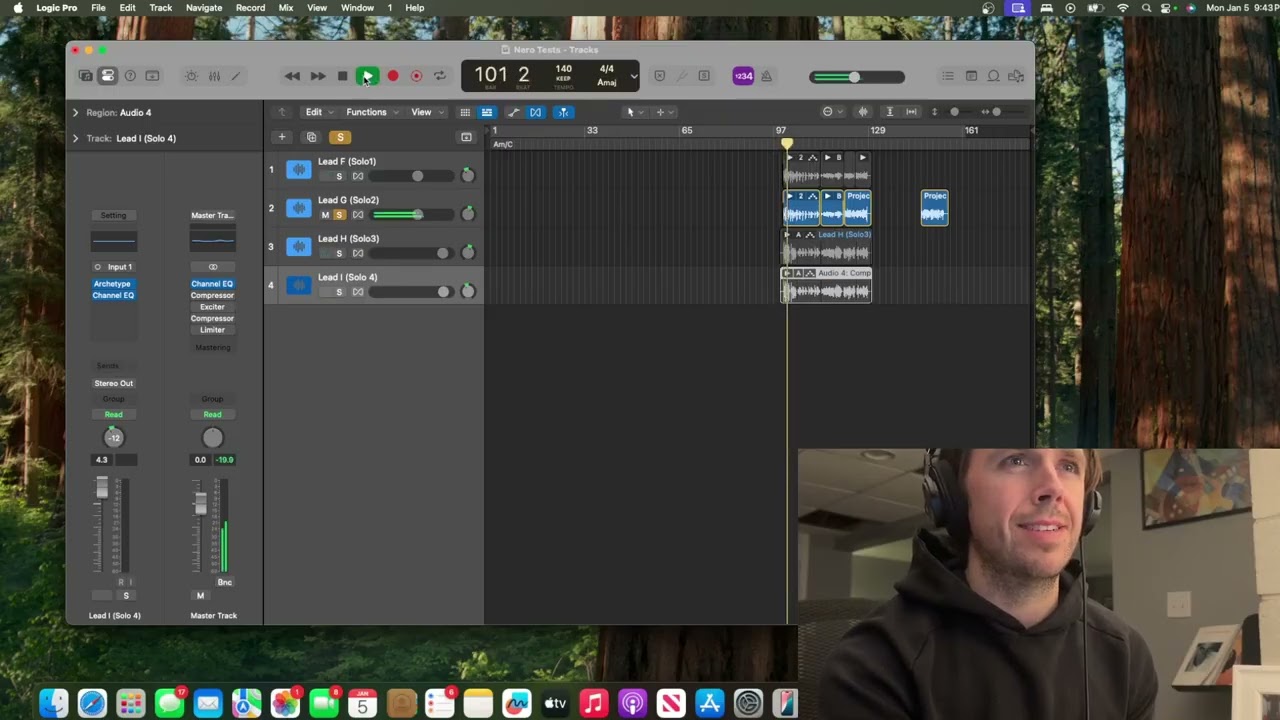1280x720 pixels.
Task: Expand the Region: Audio 4 disclosure triangle
Action: tap(75, 113)
